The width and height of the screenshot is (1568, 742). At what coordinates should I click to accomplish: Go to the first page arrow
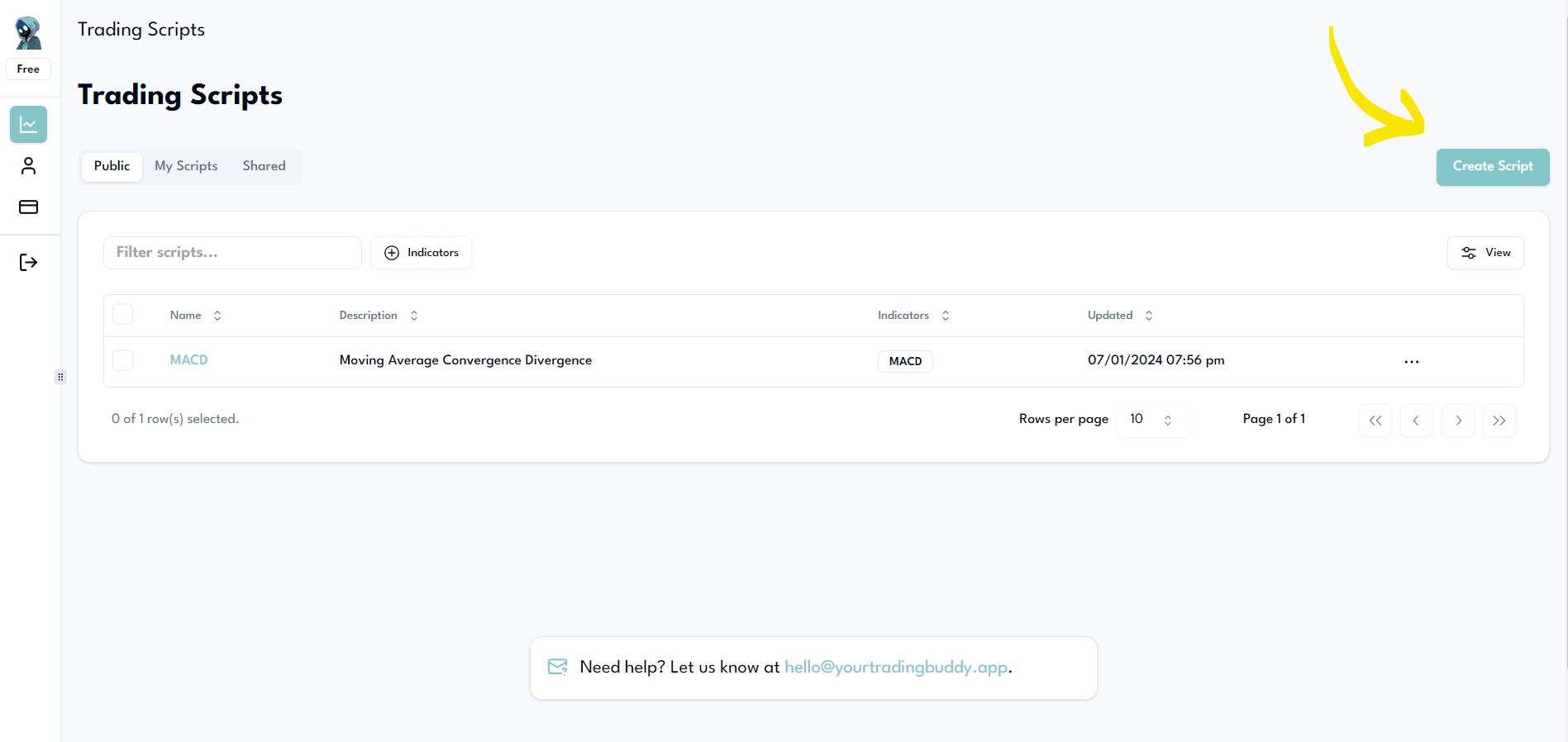click(x=1375, y=421)
